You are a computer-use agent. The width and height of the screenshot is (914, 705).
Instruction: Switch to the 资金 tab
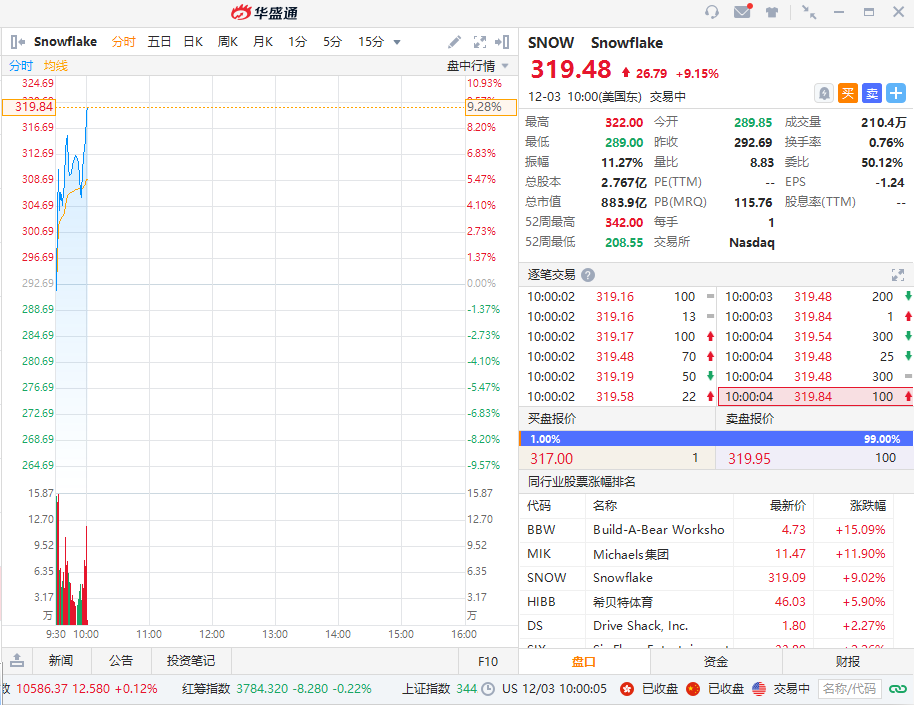click(716, 661)
